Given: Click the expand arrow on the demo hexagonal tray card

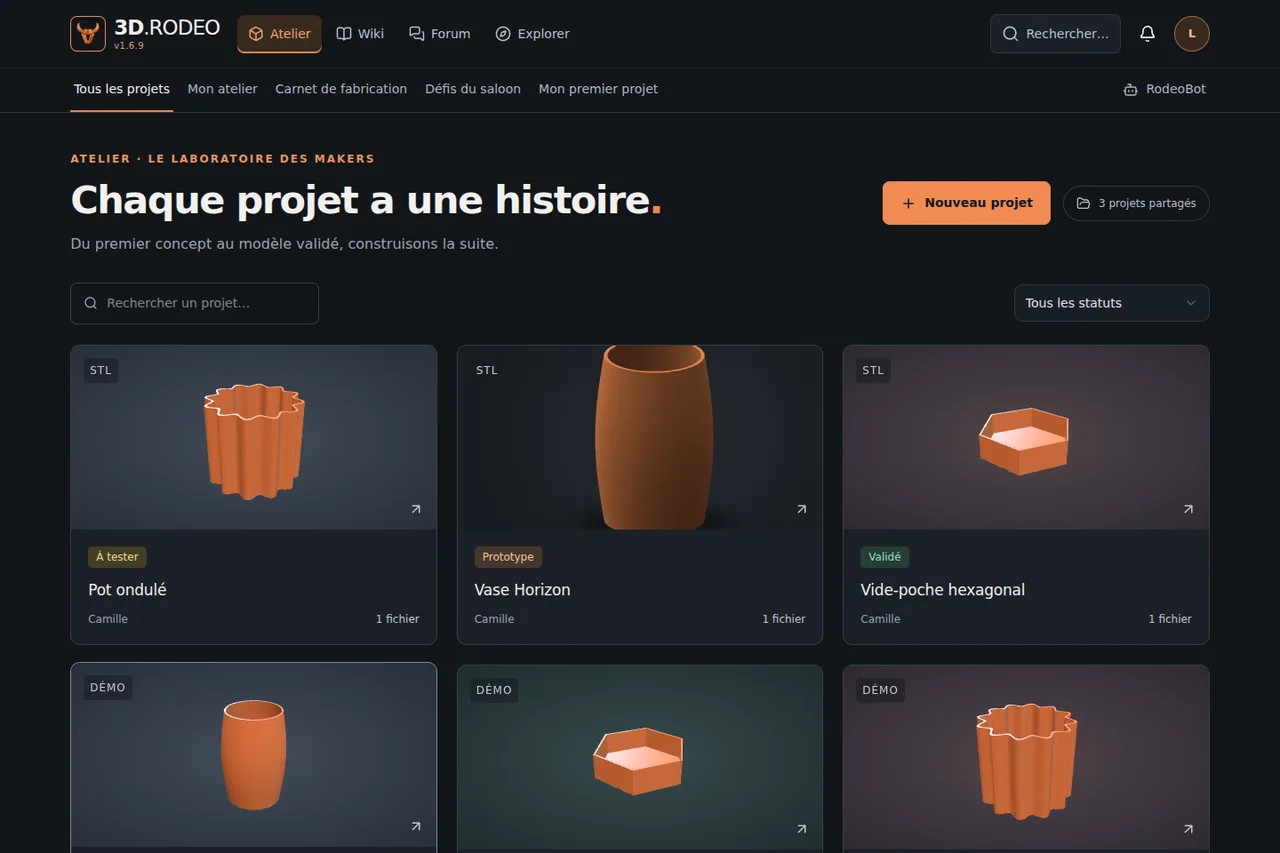Looking at the screenshot, I should (x=801, y=829).
